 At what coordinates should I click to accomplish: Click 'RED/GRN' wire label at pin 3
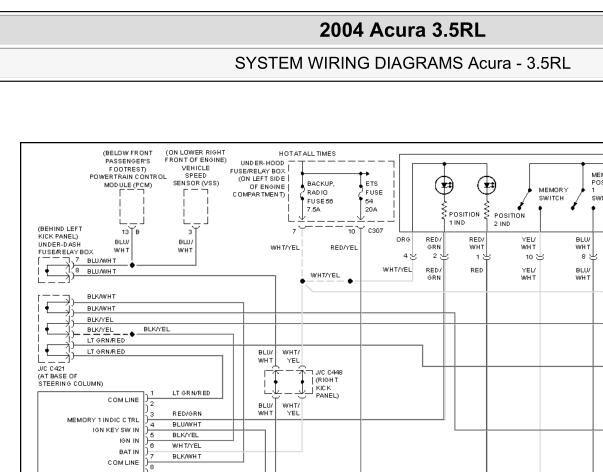187,414
